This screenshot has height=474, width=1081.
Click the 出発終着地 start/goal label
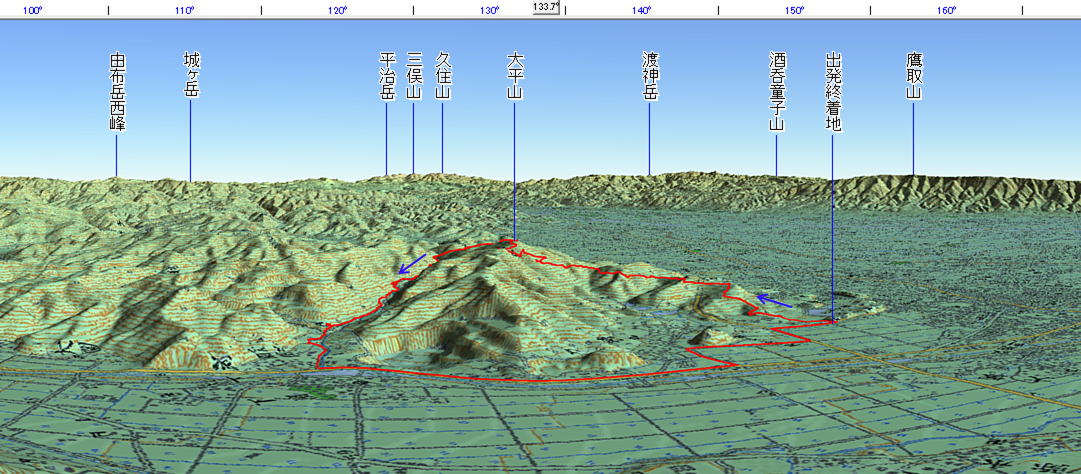[833, 93]
